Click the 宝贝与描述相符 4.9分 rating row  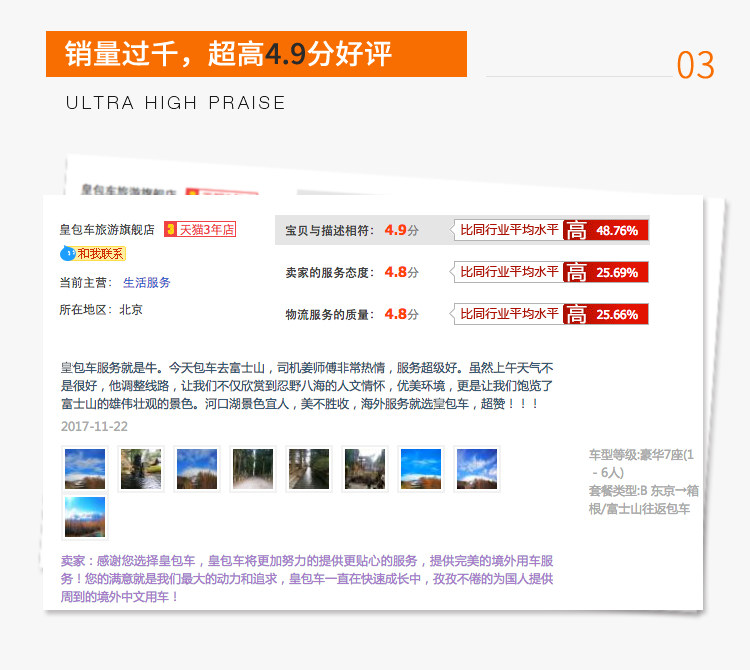pyautogui.click(x=462, y=230)
